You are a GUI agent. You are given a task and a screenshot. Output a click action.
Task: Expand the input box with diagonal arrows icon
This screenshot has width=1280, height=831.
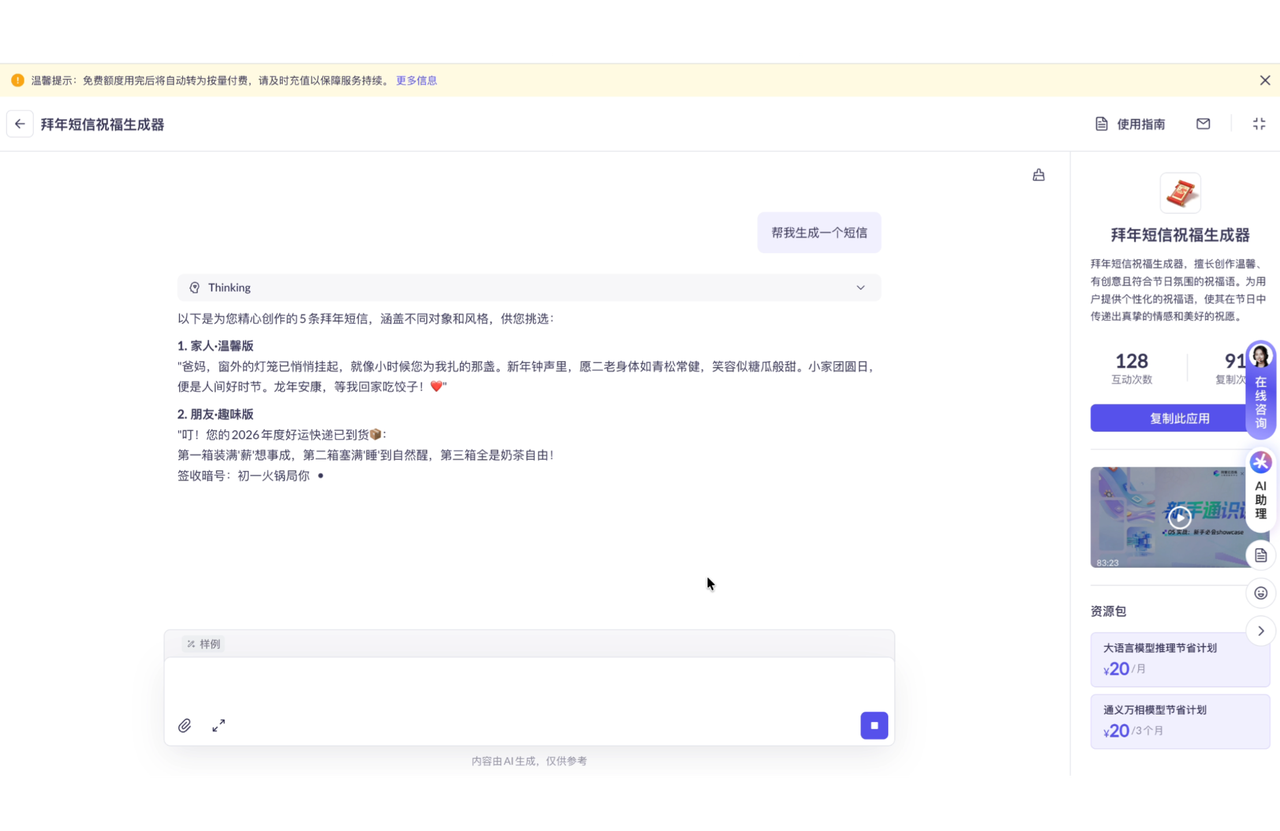pos(218,725)
